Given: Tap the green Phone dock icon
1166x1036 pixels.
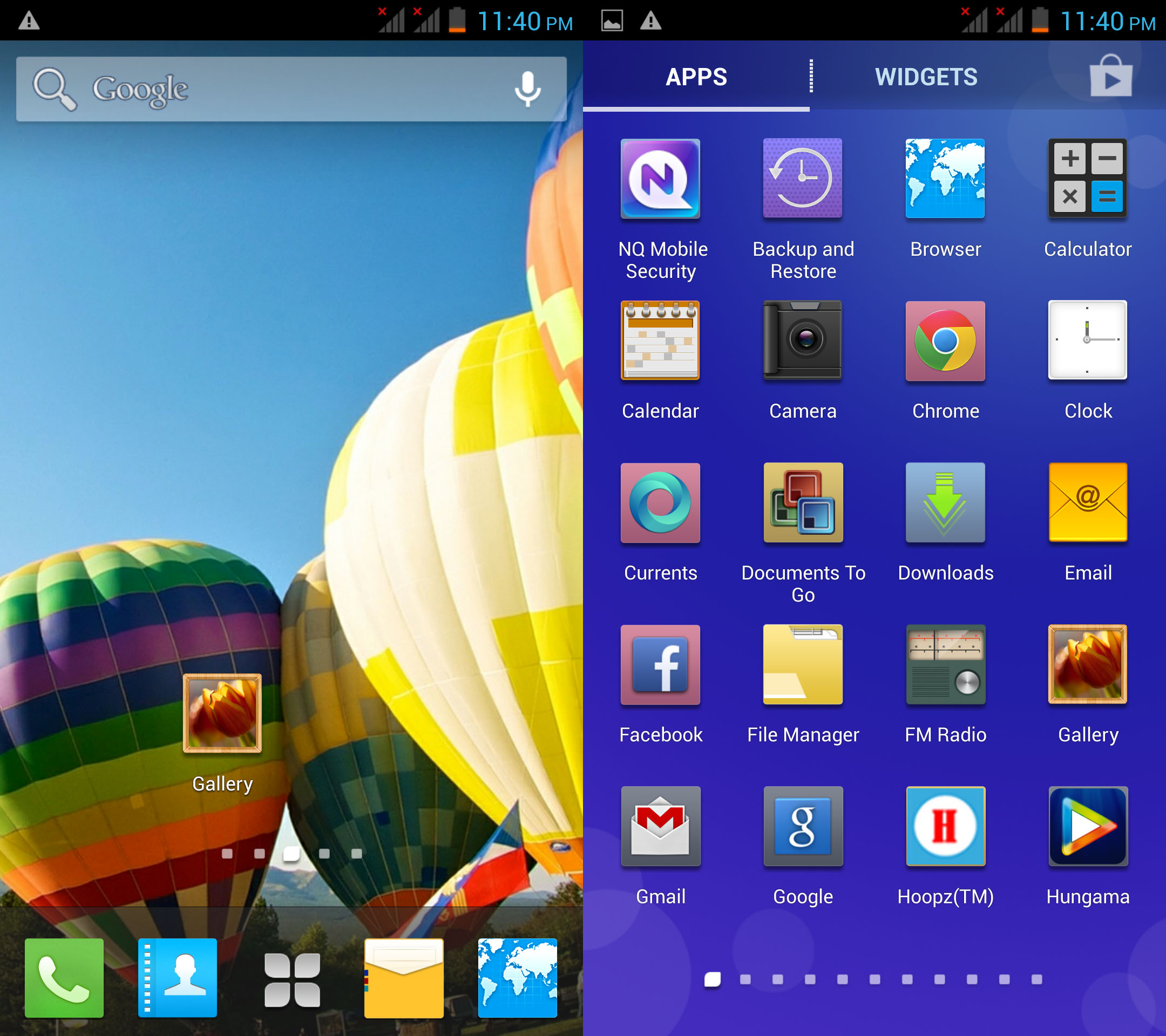Looking at the screenshot, I should 64,977.
